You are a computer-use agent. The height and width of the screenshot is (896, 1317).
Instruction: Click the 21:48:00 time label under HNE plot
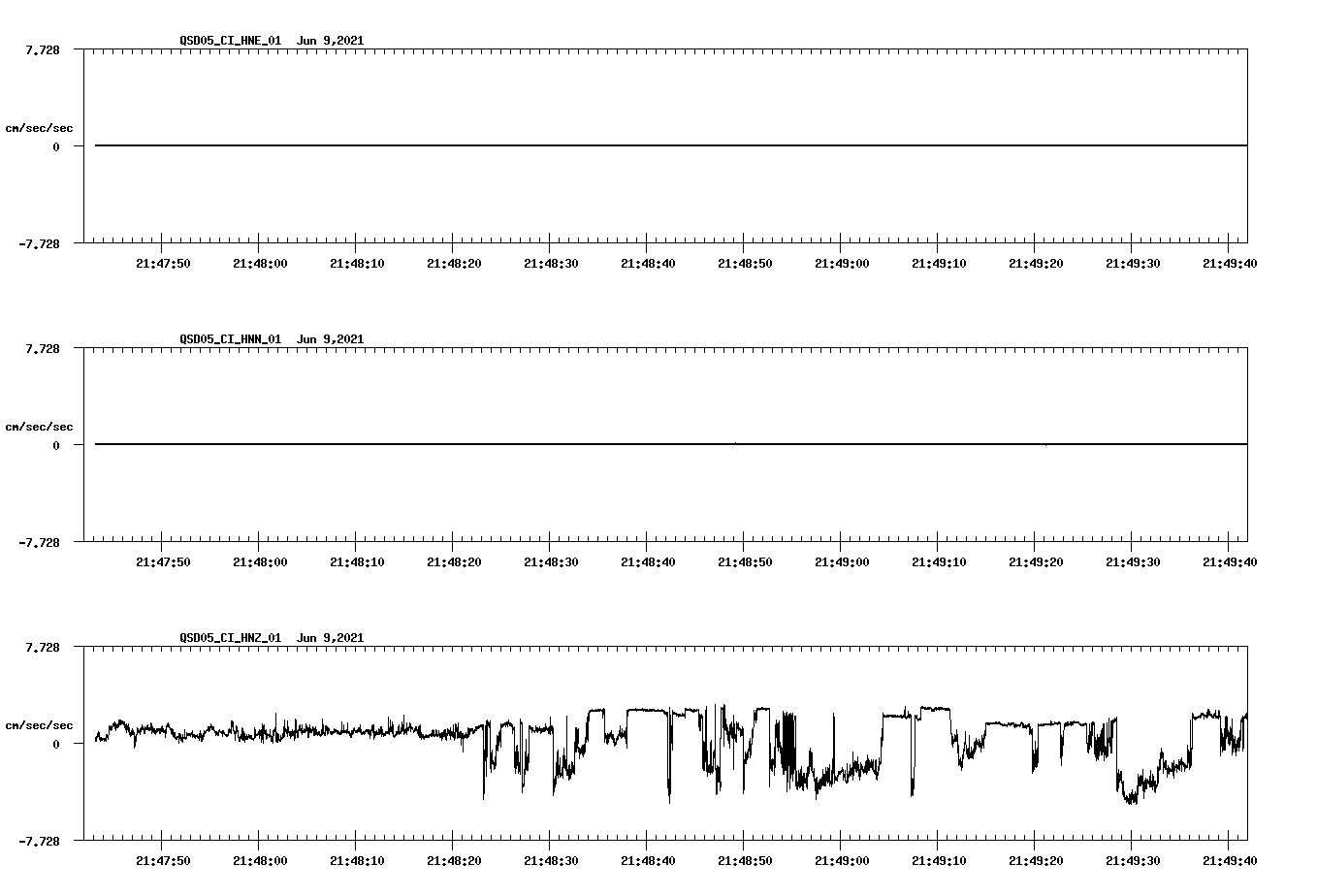(260, 264)
